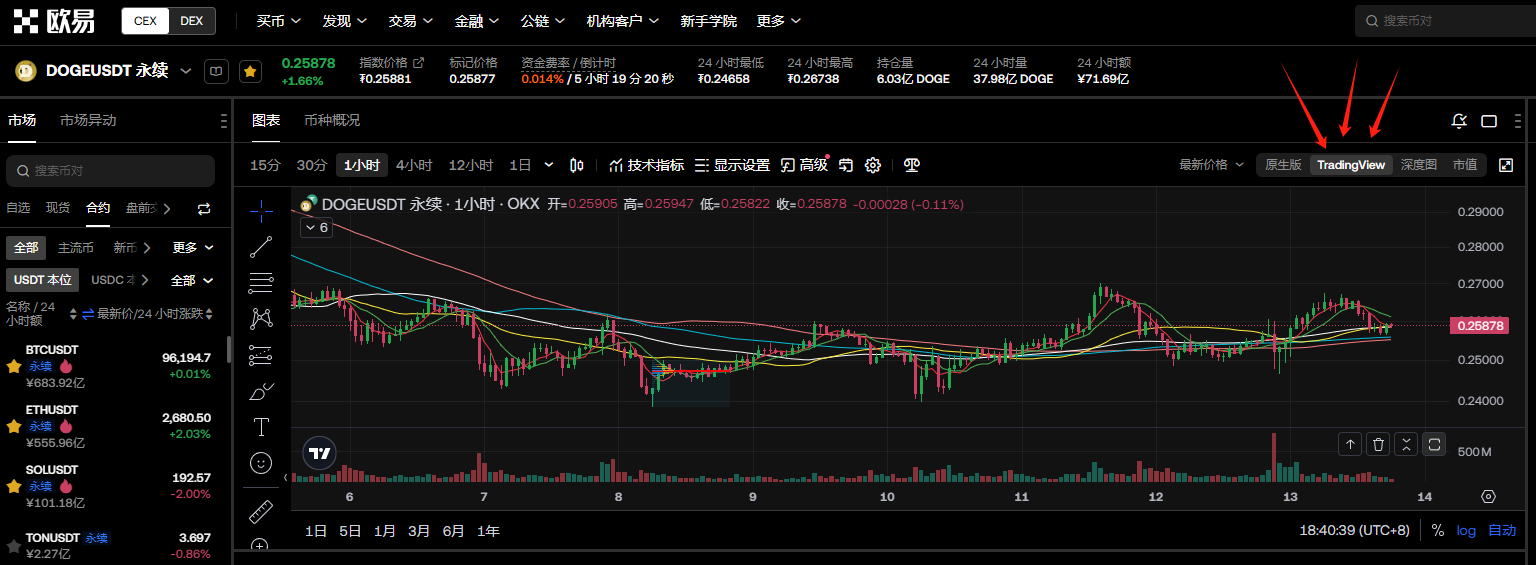Click the swap/refresh icon in market list
The image size is (1536, 565).
click(204, 209)
